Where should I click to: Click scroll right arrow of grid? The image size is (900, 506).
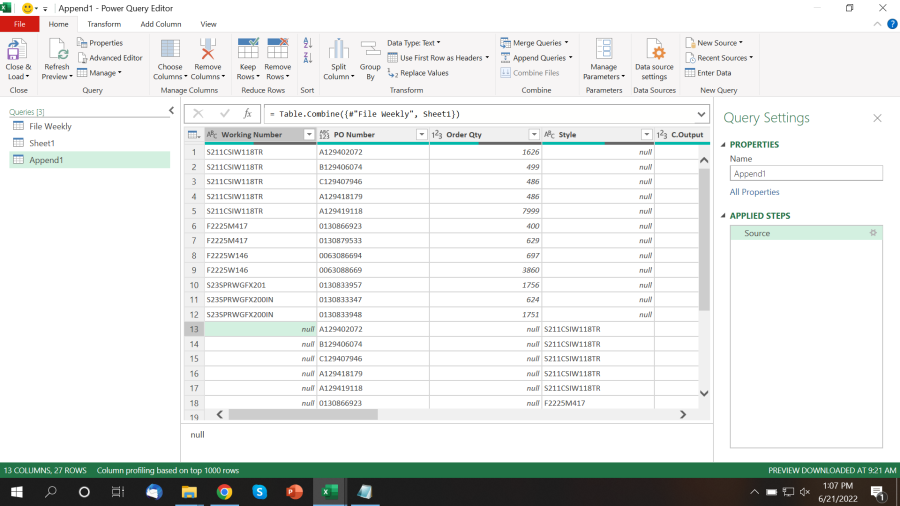pyautogui.click(x=683, y=414)
